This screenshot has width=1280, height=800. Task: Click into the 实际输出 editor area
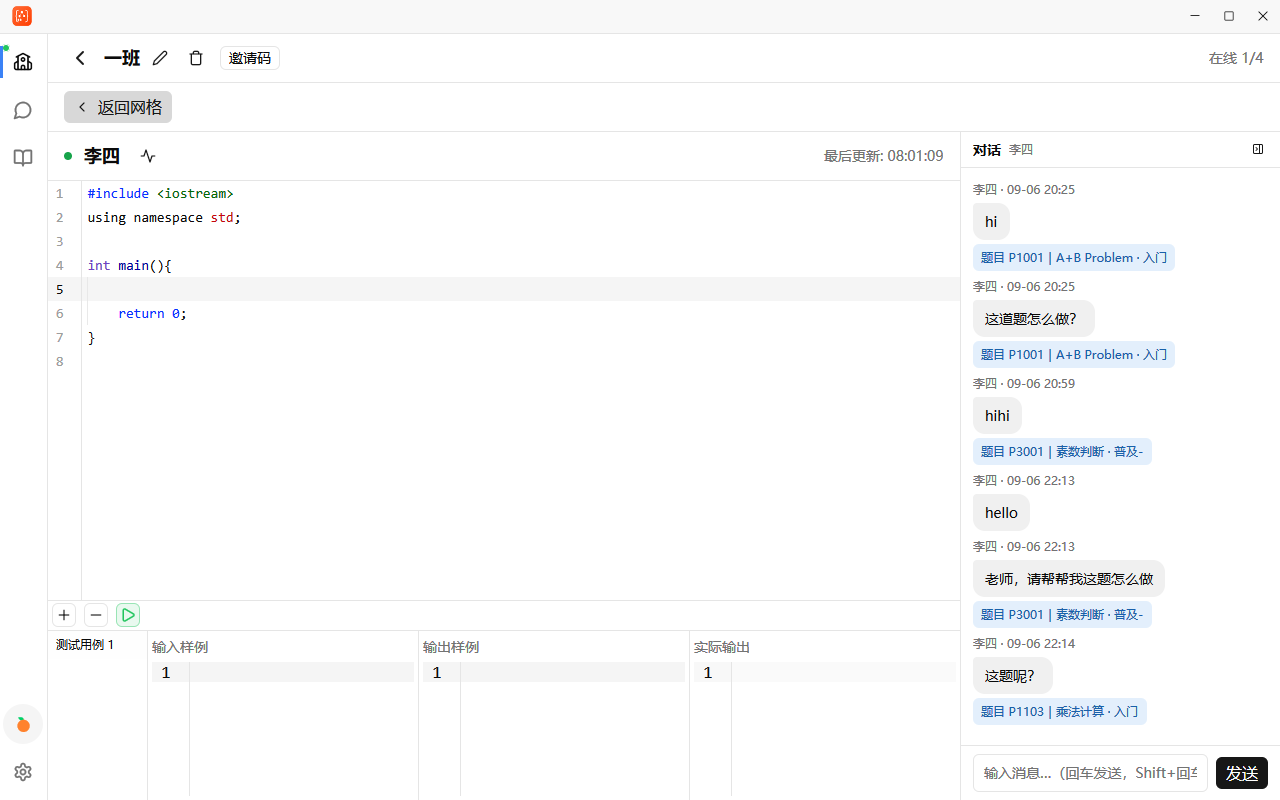point(825,727)
